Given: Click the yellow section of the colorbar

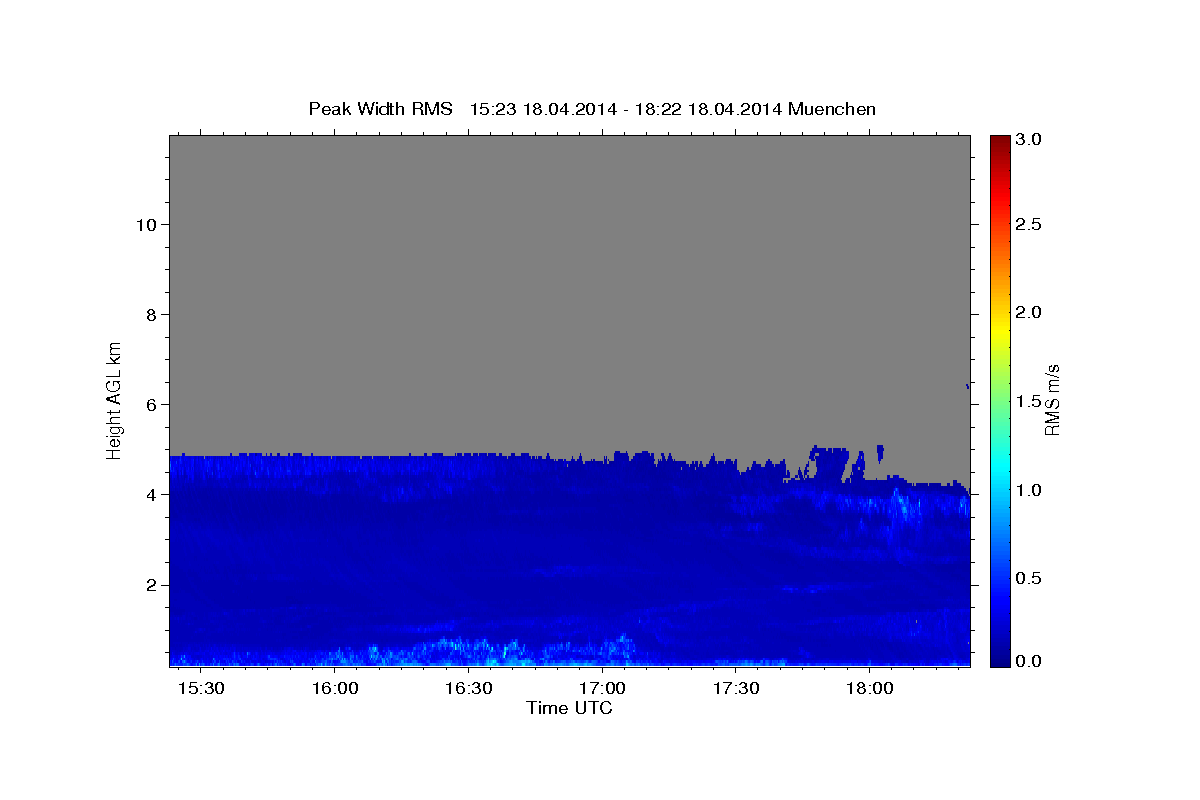Looking at the screenshot, I should (x=999, y=330).
